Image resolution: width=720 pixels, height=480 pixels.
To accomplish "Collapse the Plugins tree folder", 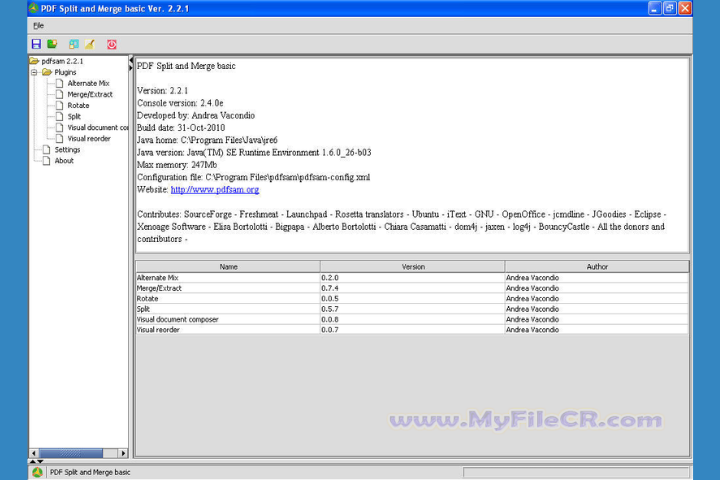I will (x=34, y=72).
